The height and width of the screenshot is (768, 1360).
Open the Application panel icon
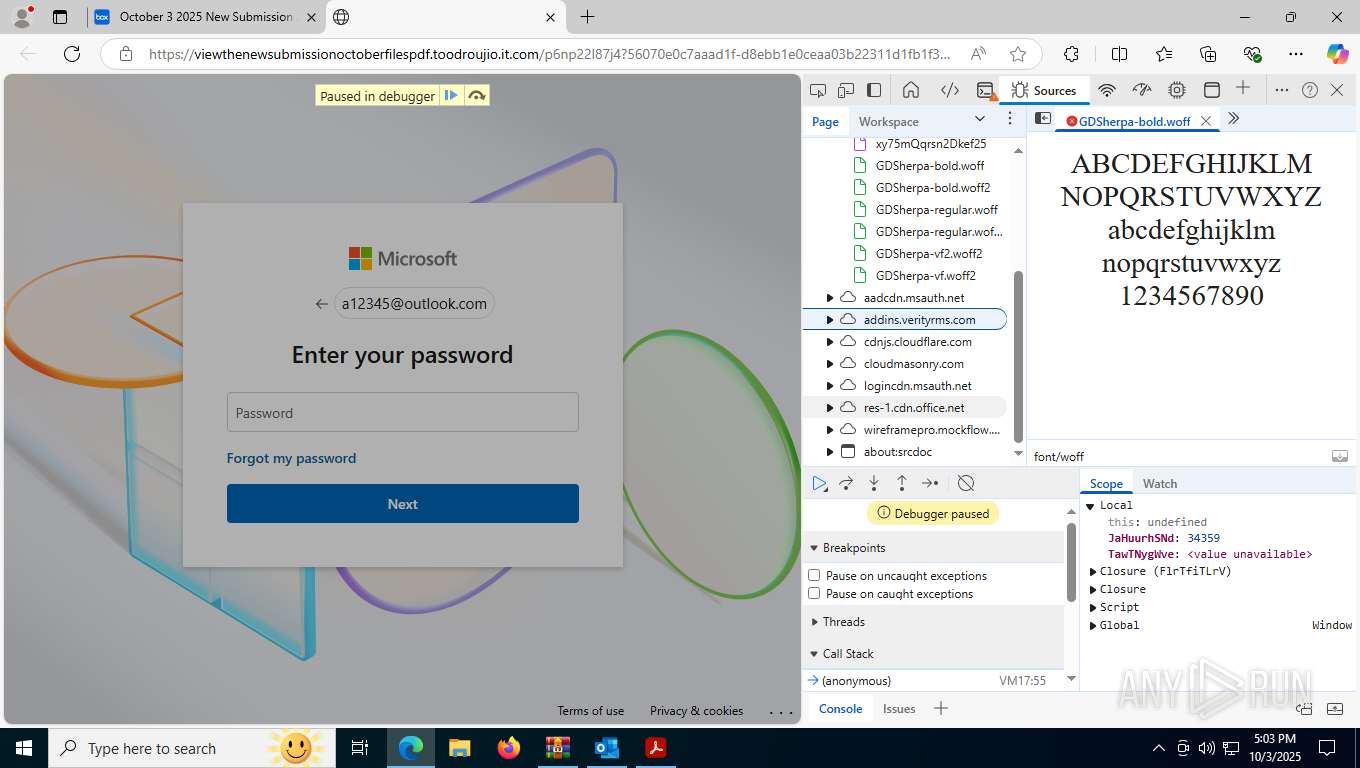1212,90
